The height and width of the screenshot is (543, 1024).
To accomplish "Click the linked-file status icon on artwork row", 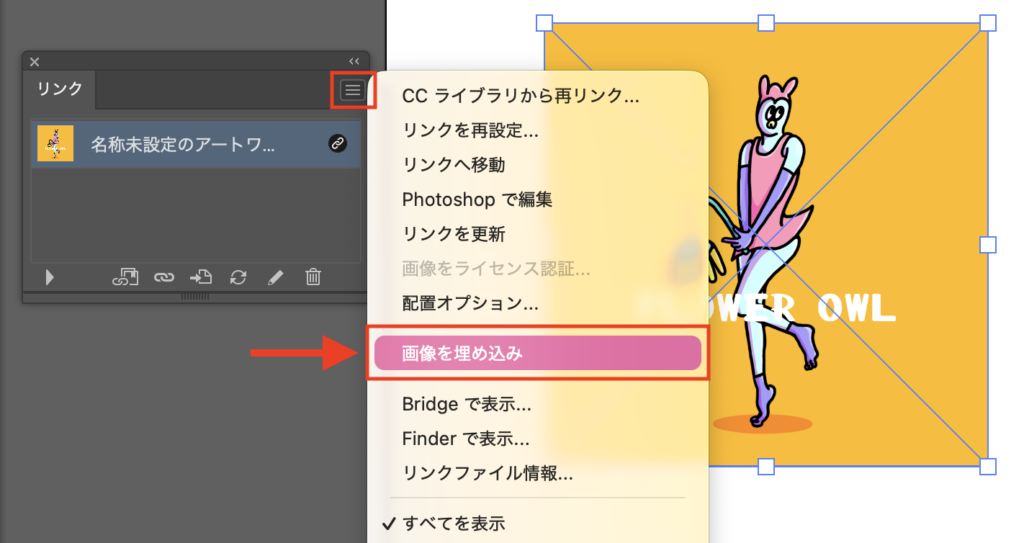I will (x=338, y=144).
